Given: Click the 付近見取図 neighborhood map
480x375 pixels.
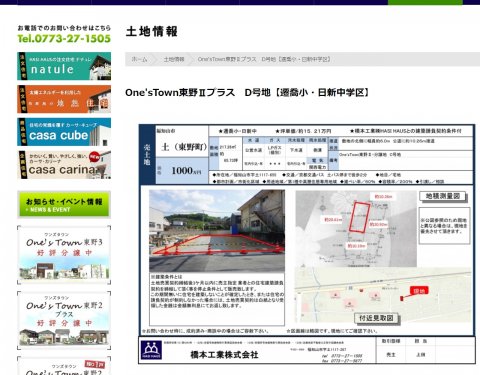Looking at the screenshot, I should click(383, 295).
